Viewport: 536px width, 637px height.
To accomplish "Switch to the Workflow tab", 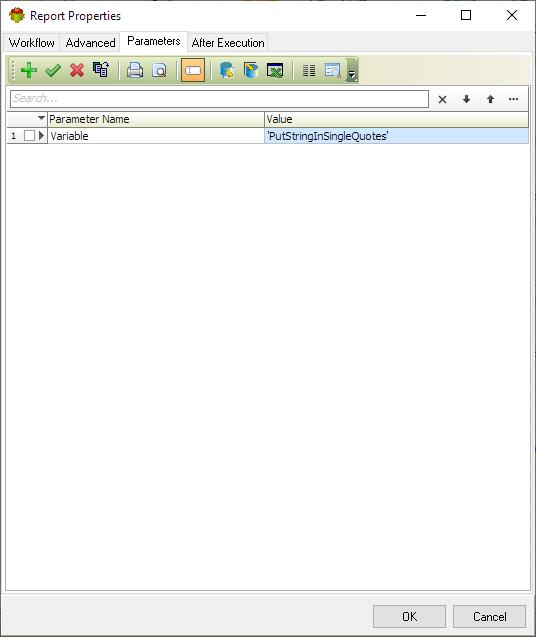I will [32, 43].
